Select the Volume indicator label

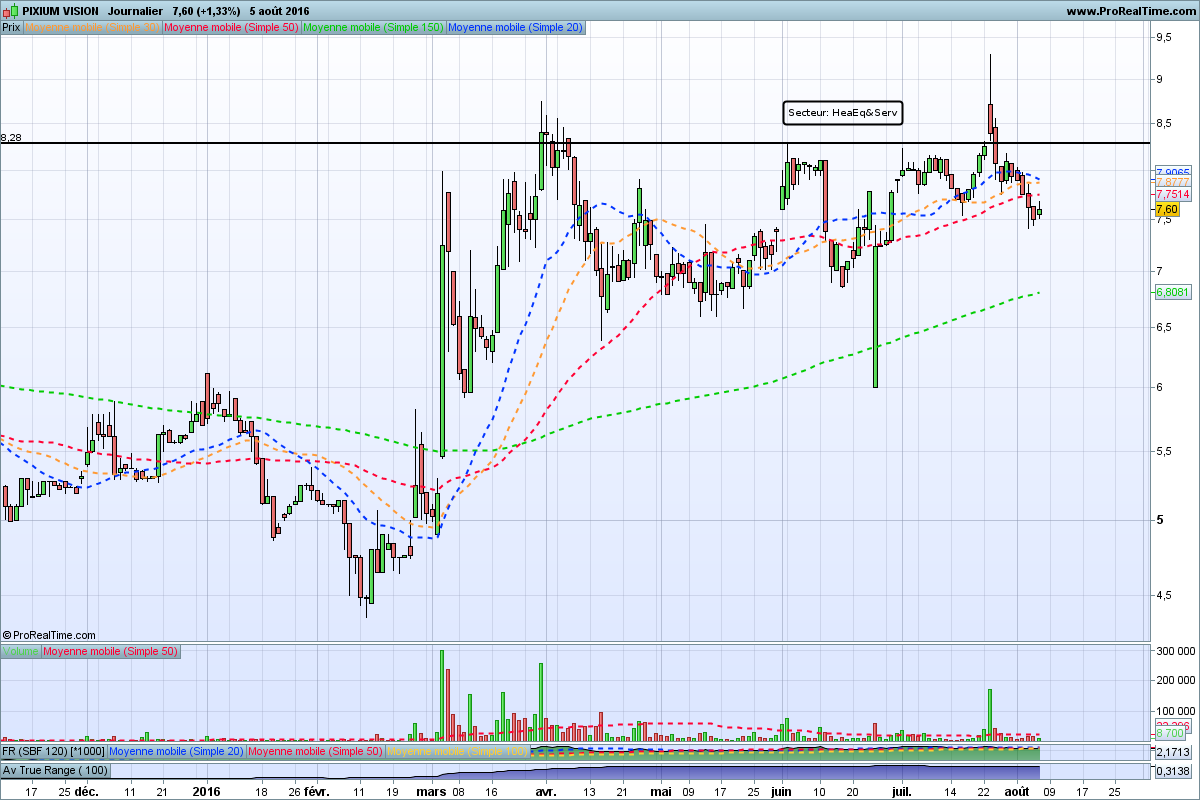(20, 651)
